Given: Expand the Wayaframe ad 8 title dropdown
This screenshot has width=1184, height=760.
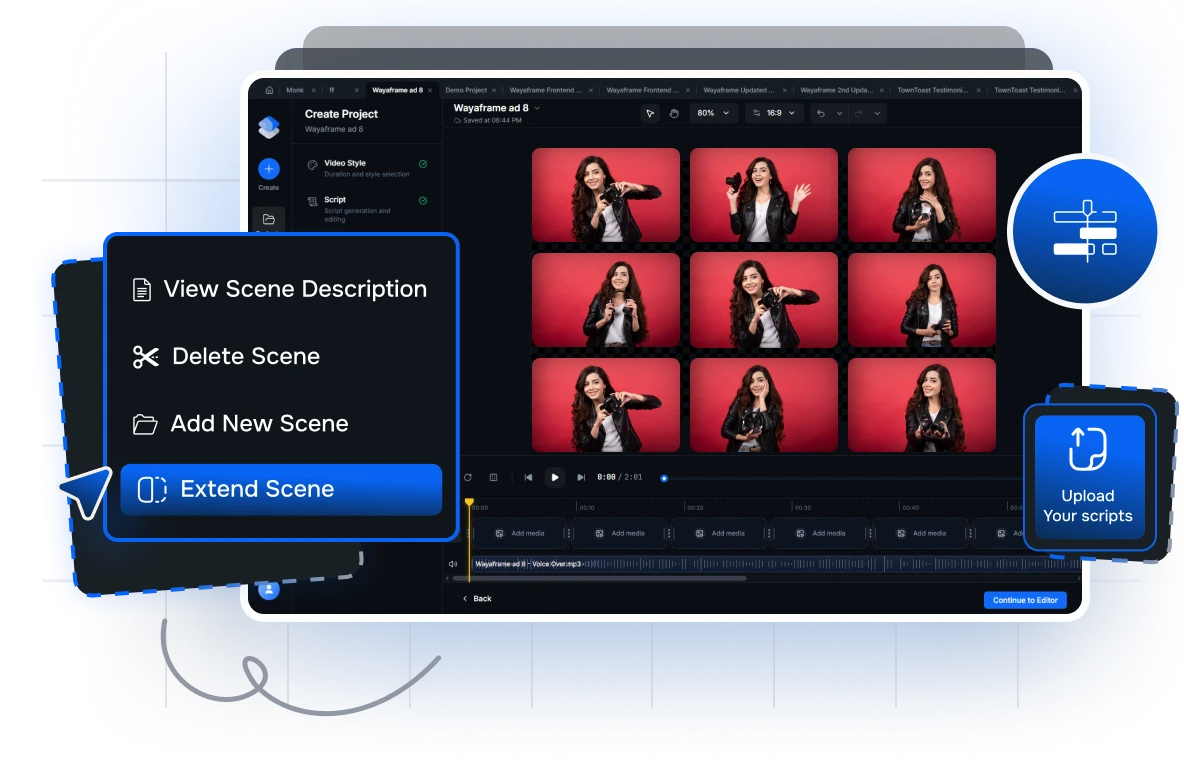Looking at the screenshot, I should (x=537, y=107).
